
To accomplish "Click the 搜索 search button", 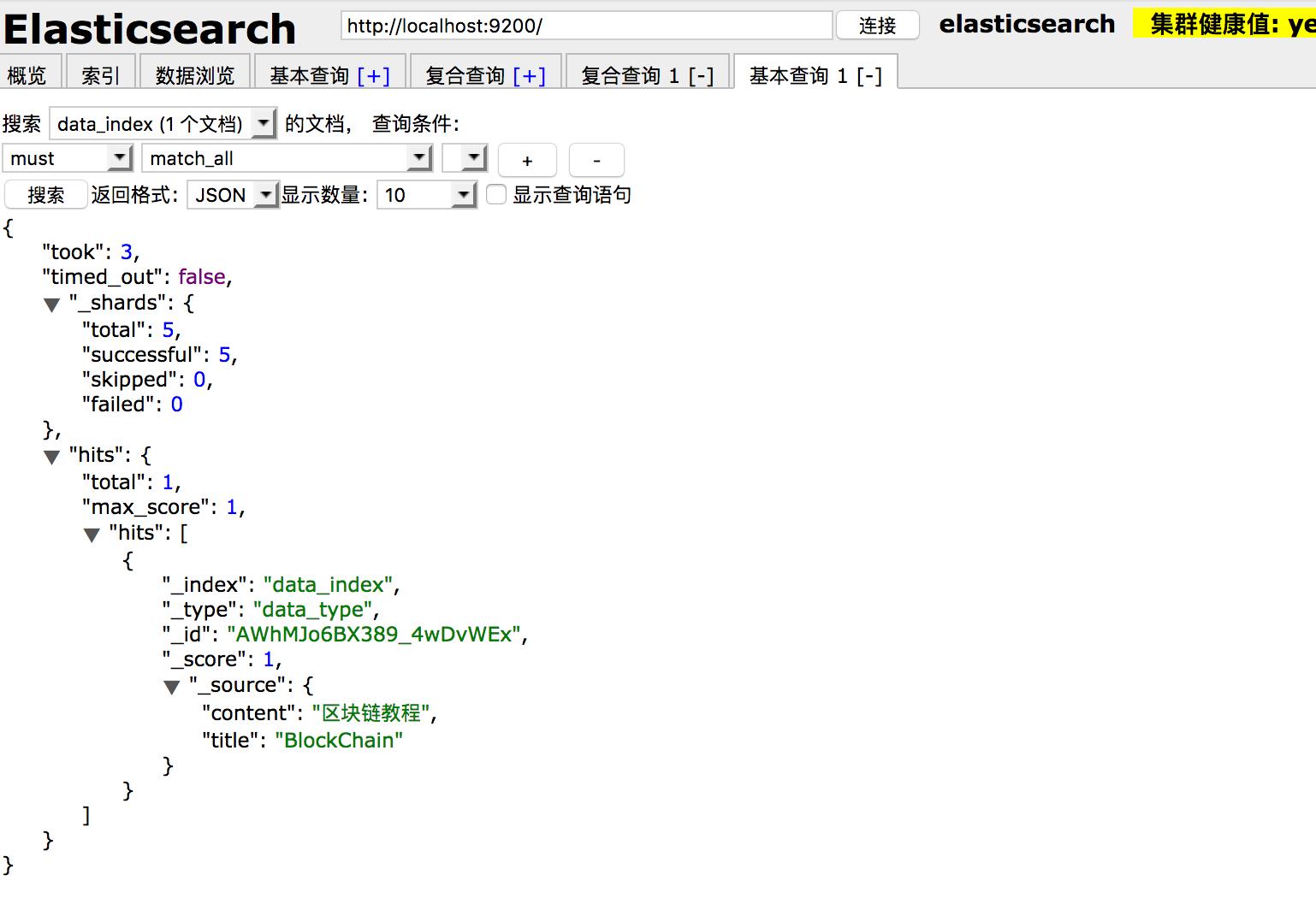I will [46, 195].
